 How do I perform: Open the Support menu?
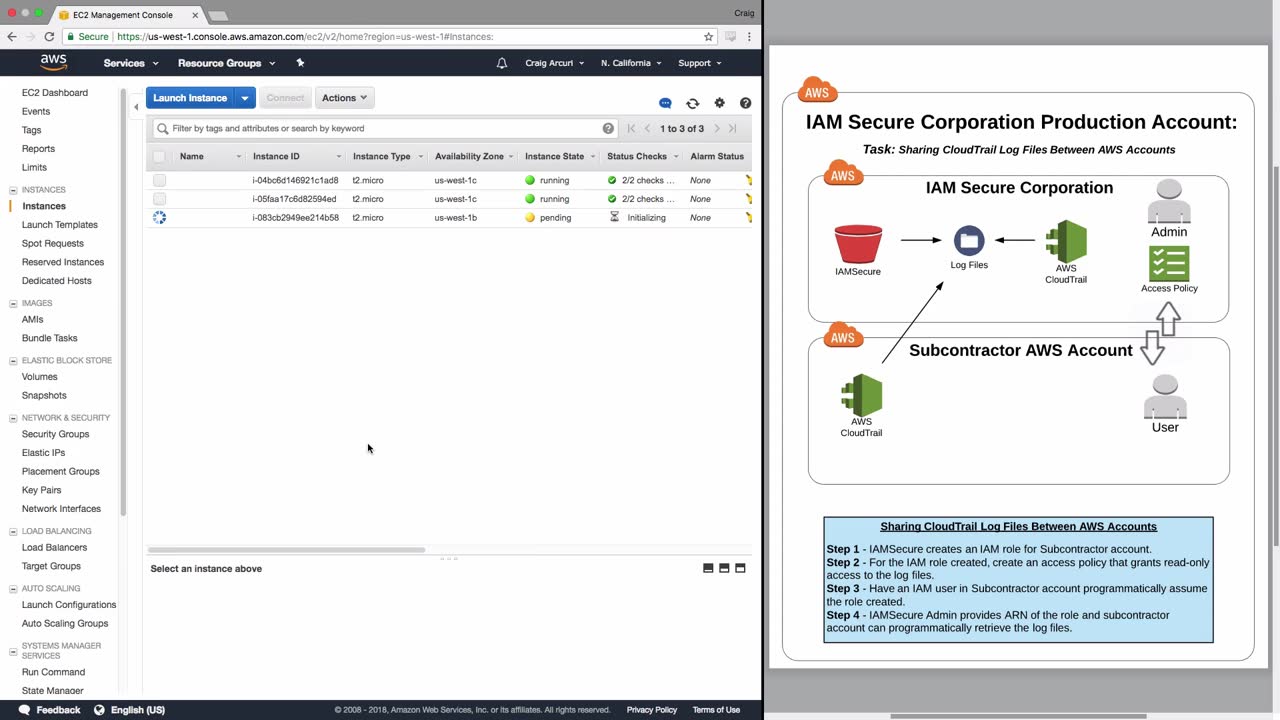700,63
